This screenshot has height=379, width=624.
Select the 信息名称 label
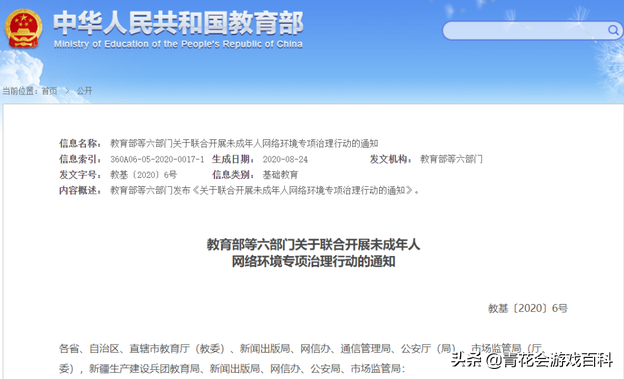[80, 143]
